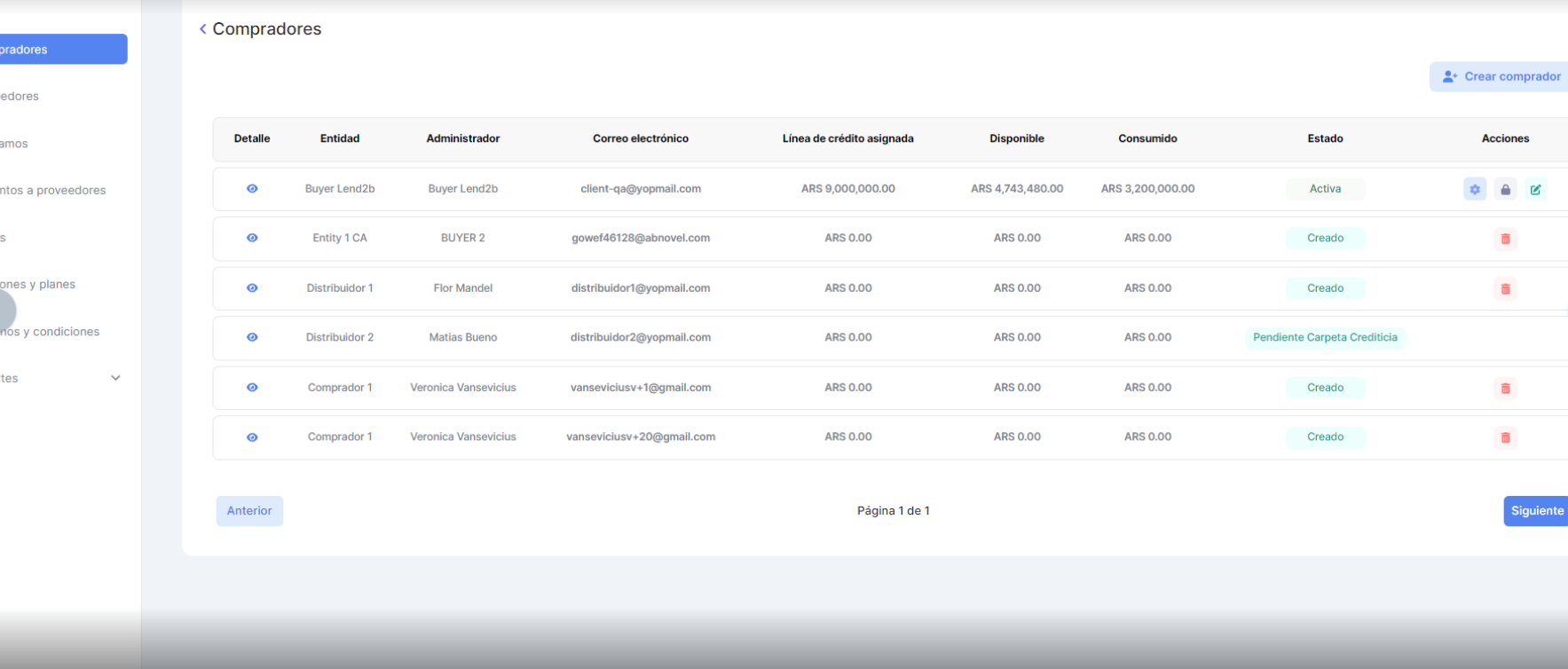Delete the vanseviciusv+1@gmail.com buyer row

tap(1505, 388)
